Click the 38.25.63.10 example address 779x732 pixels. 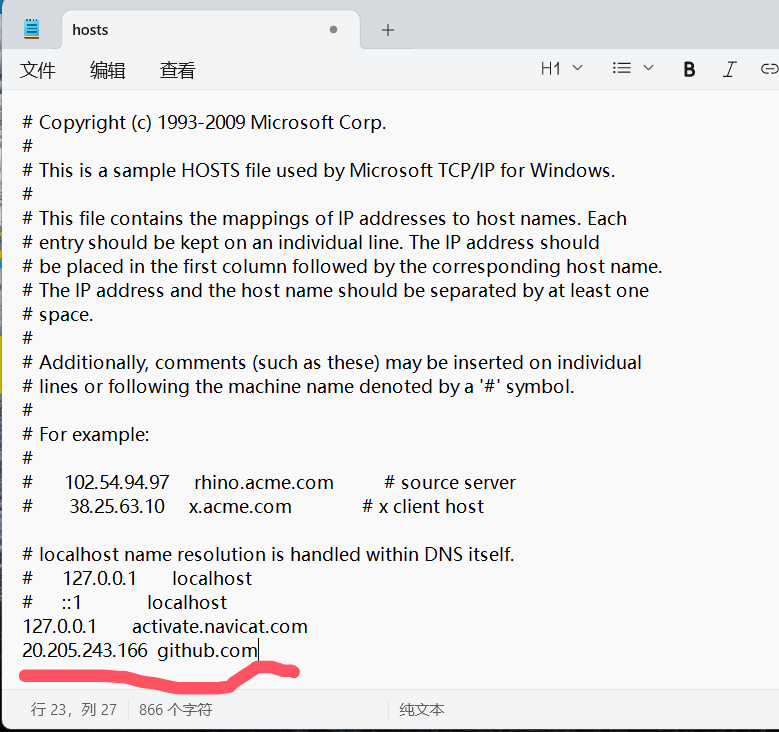click(x=117, y=506)
